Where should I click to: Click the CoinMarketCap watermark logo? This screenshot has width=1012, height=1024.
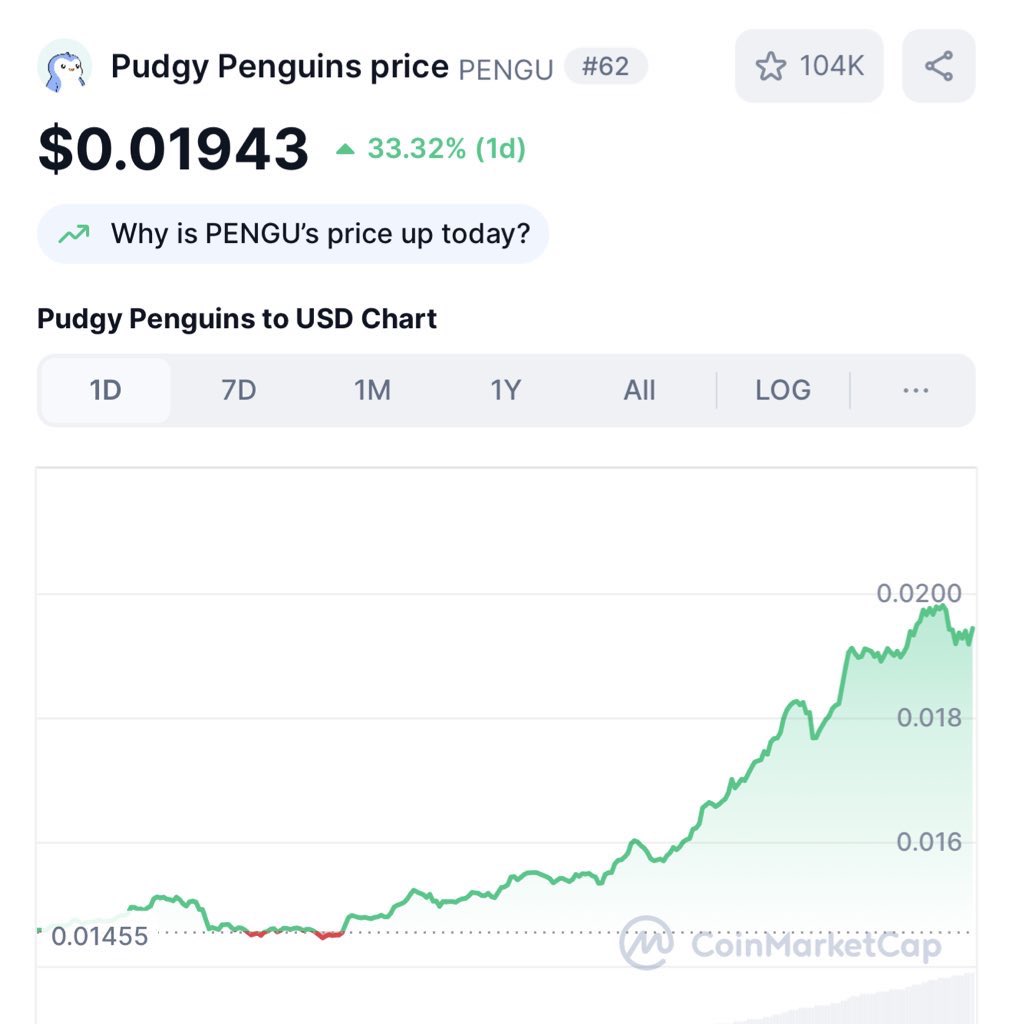click(x=780, y=943)
